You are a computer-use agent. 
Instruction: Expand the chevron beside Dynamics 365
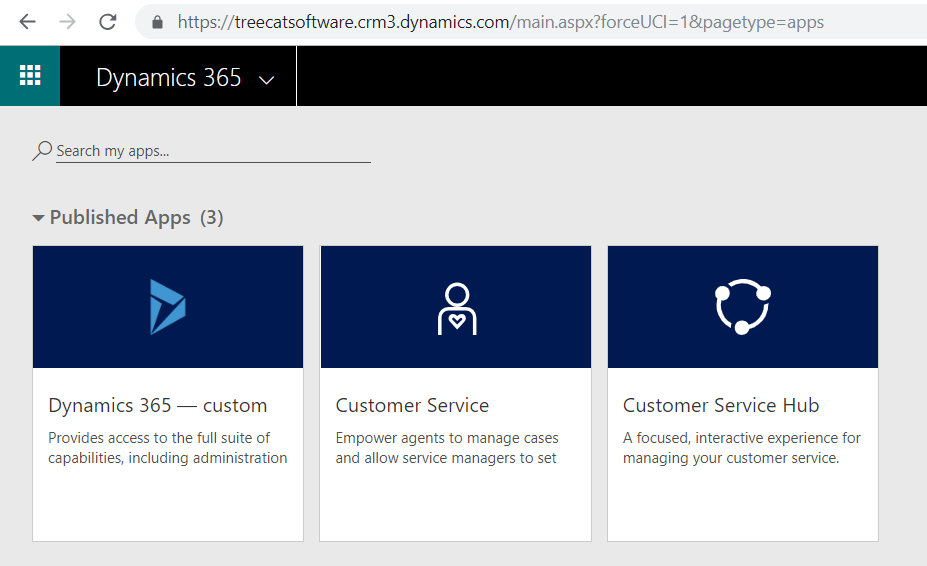click(266, 80)
